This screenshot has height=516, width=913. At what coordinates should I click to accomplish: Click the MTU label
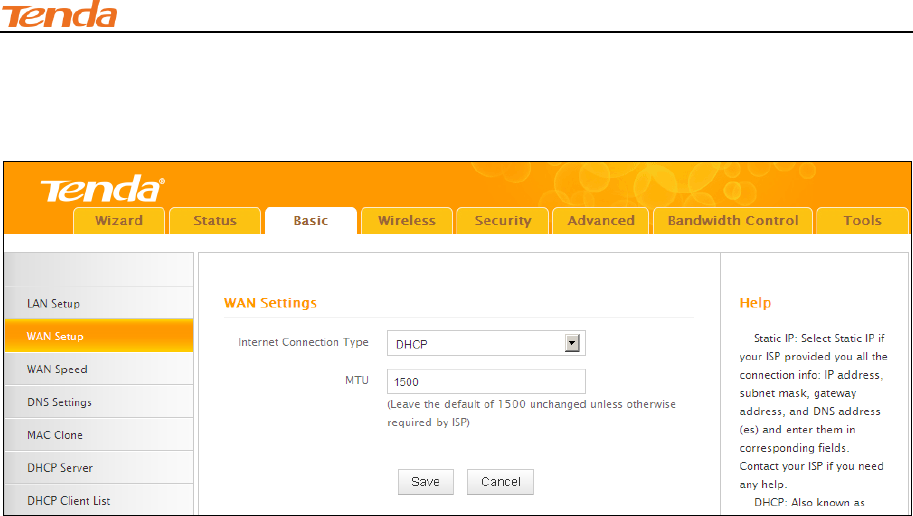(357, 380)
